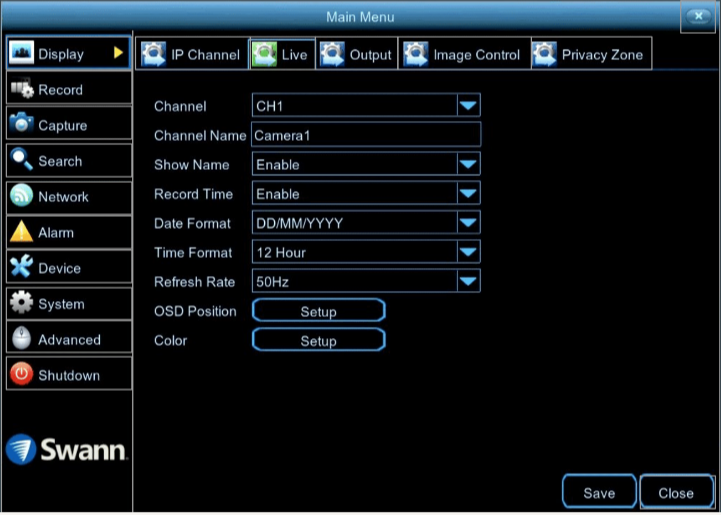
Task: Open the Time Format dropdown arrow
Action: (468, 253)
